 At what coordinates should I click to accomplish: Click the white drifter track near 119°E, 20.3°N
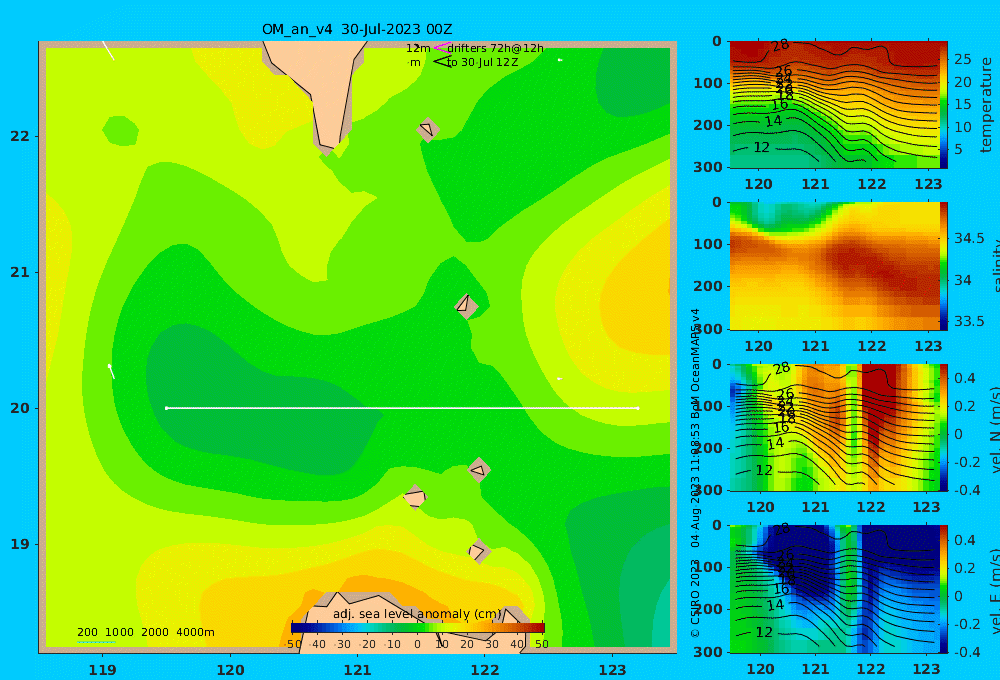click(111, 371)
